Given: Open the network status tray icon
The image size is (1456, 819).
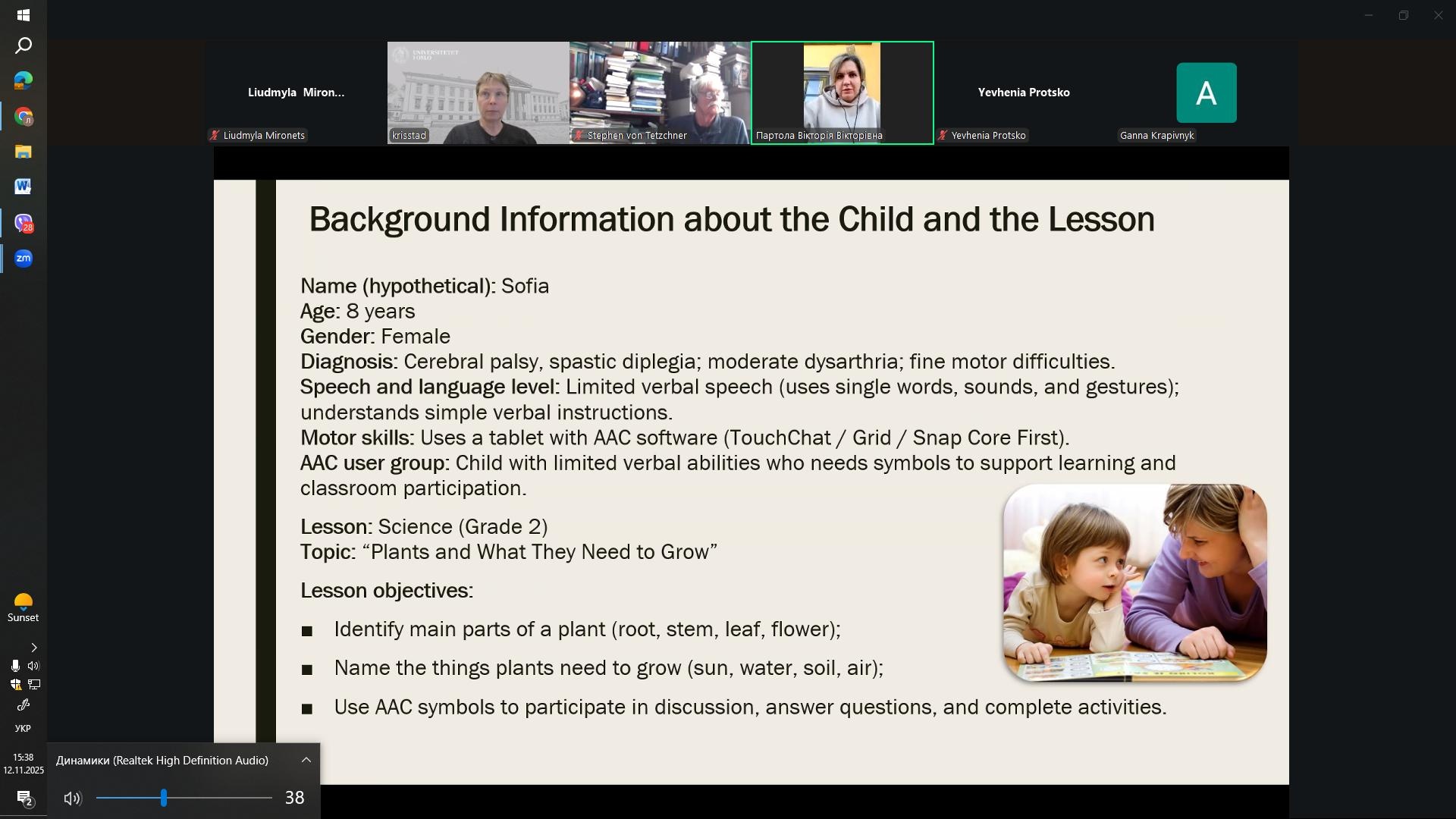Looking at the screenshot, I should click(x=33, y=685).
